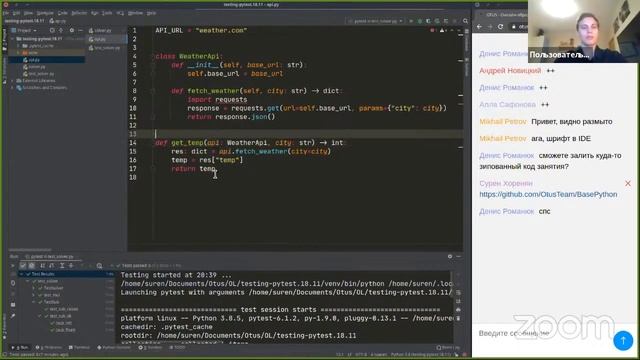
Task: Toggle Show Passed tests filter
Action: click(x=23, y=266)
